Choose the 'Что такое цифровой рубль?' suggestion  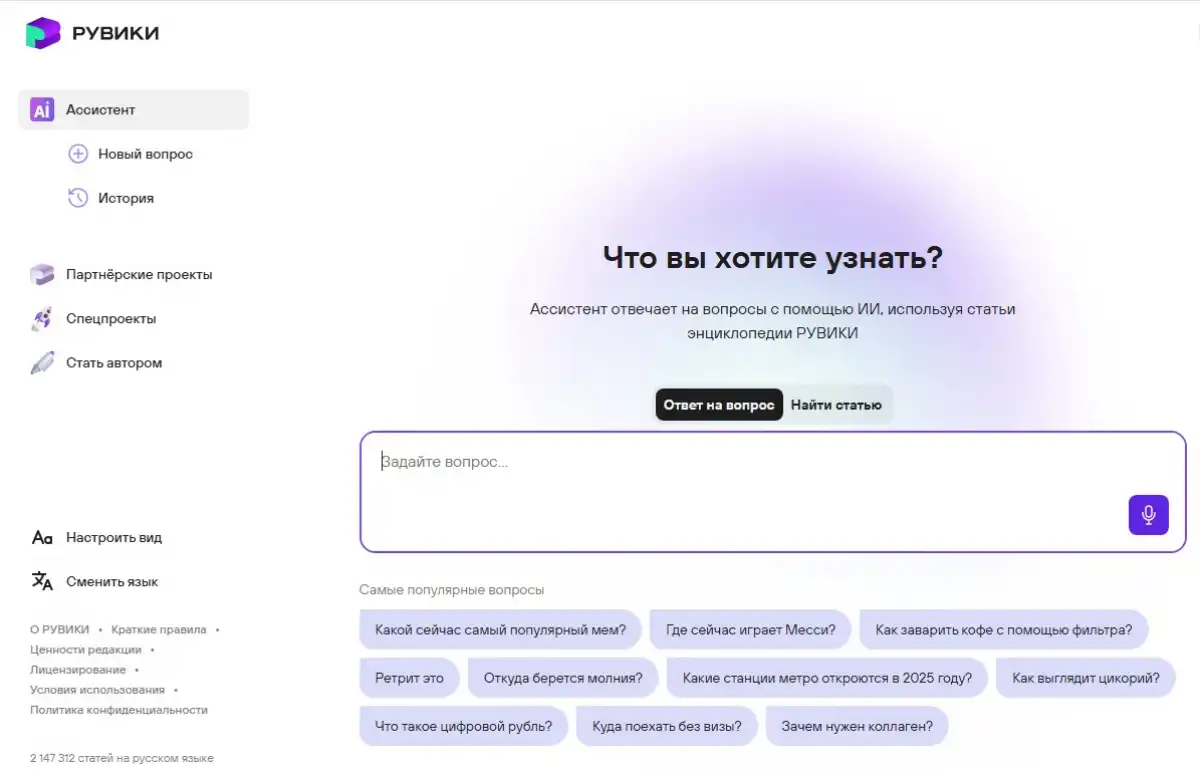pyautogui.click(x=463, y=726)
